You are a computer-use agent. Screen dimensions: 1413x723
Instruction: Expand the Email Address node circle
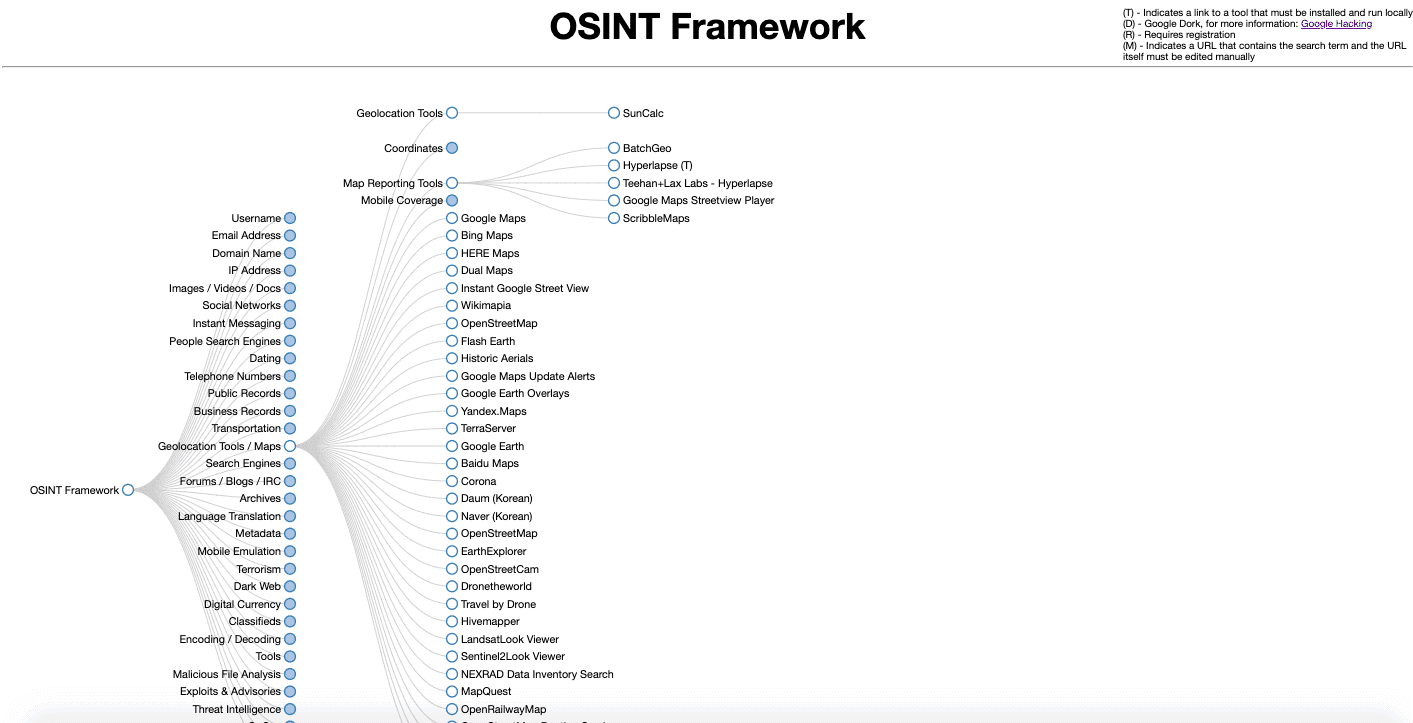pyautogui.click(x=290, y=236)
